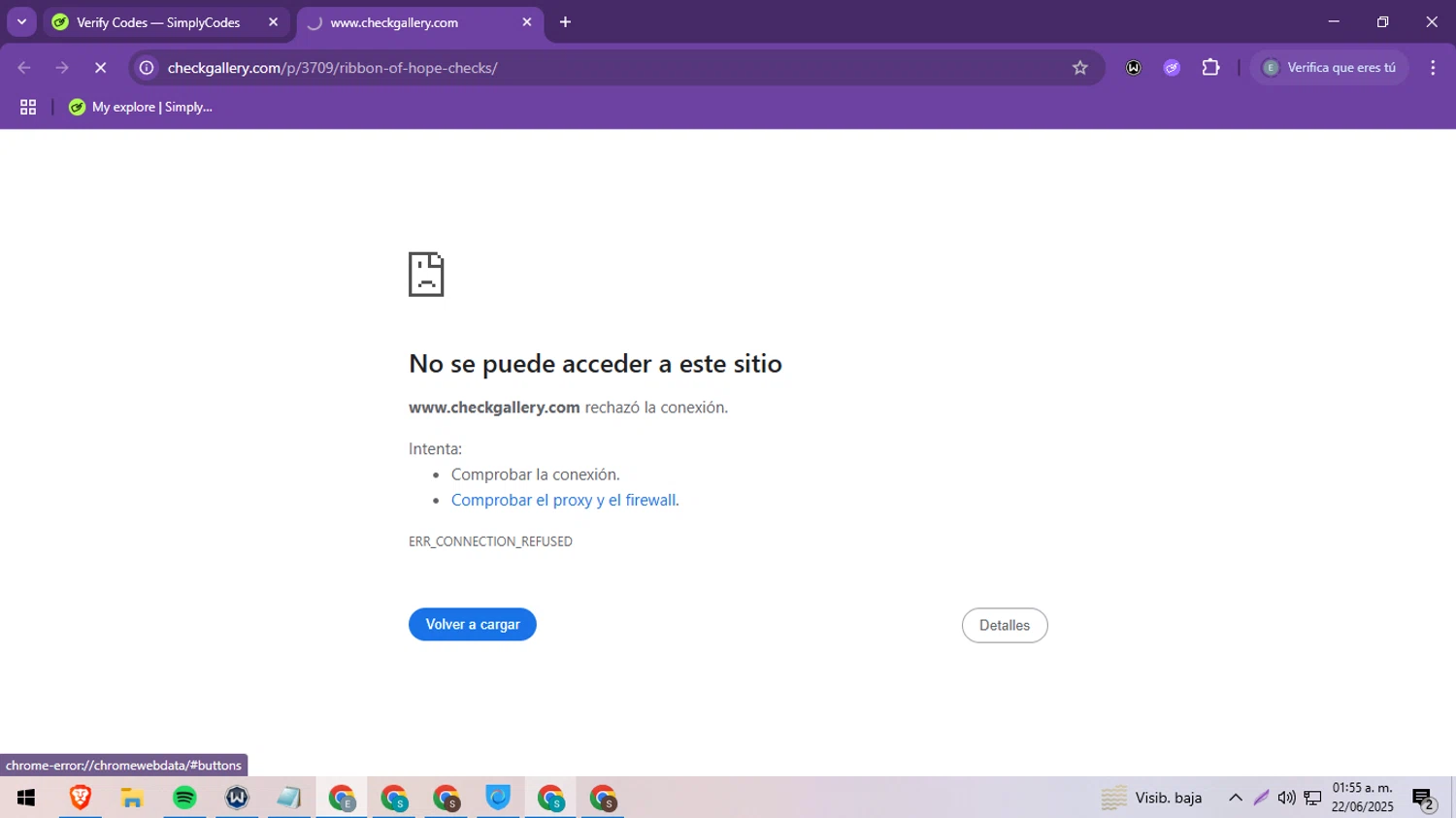
Task: Open the W extension icon in toolbar
Action: click(1133, 68)
